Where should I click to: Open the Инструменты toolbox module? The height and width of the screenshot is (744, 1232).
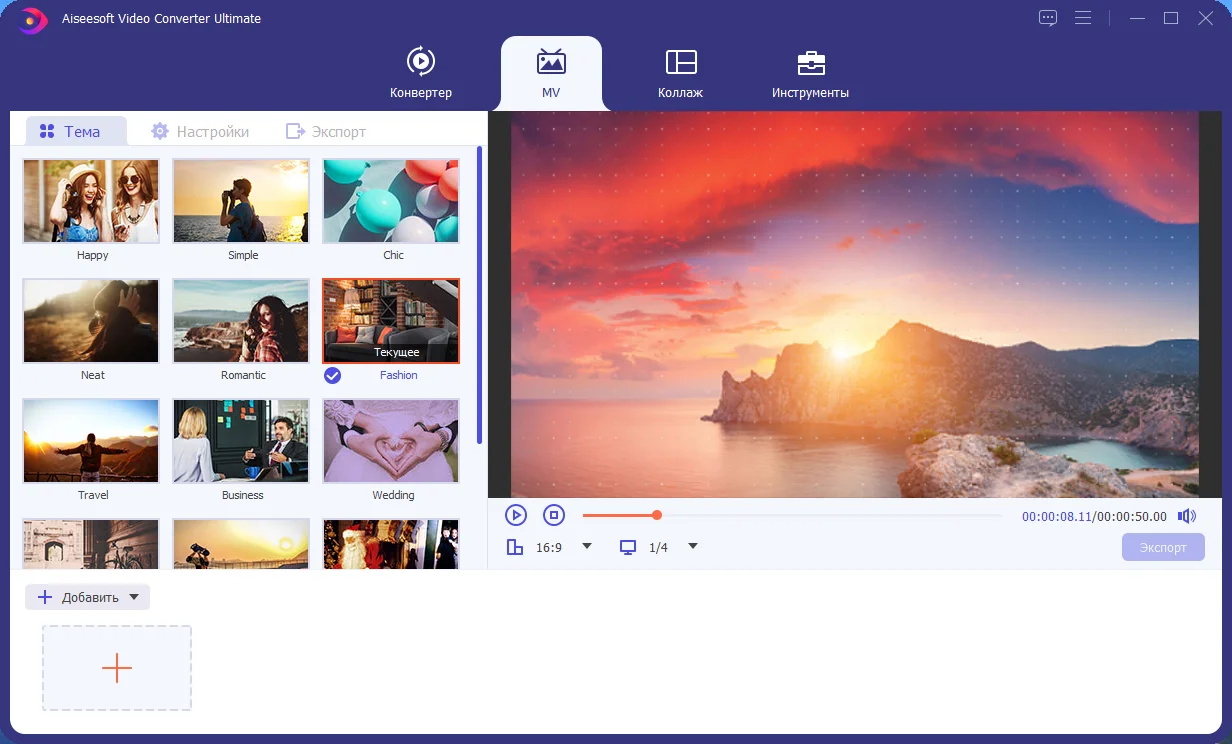[810, 72]
